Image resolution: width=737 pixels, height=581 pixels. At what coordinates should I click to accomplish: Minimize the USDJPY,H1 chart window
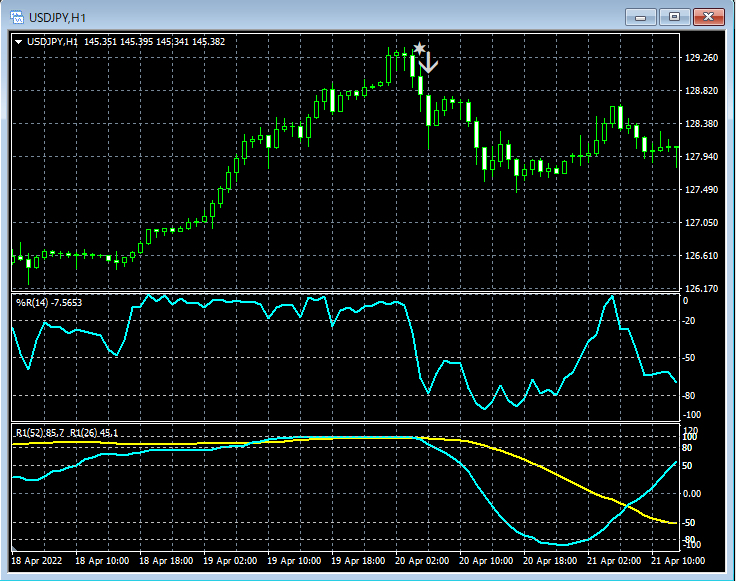tap(640, 17)
